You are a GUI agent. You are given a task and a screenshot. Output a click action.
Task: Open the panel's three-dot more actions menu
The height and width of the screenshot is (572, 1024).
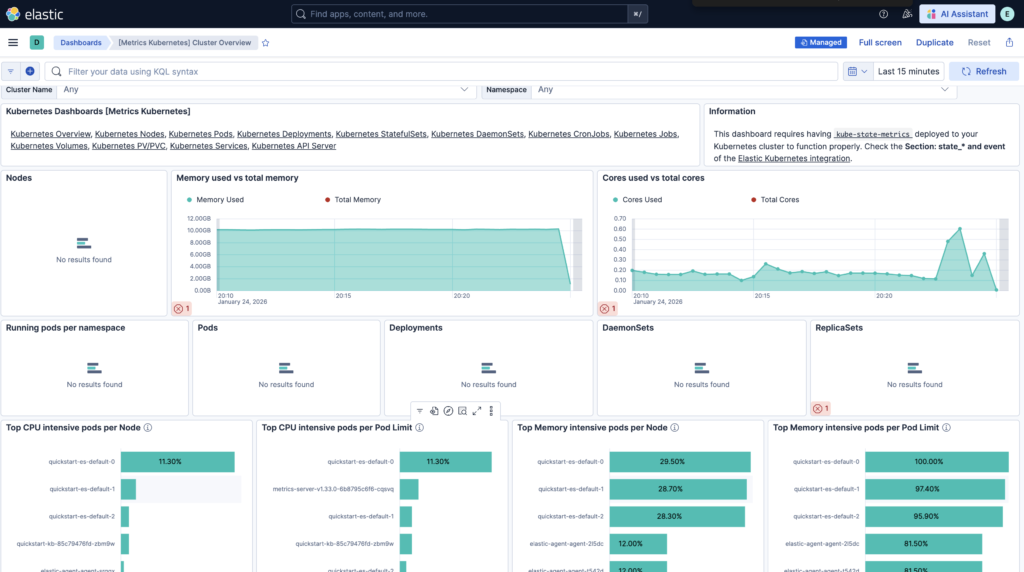tap(491, 411)
